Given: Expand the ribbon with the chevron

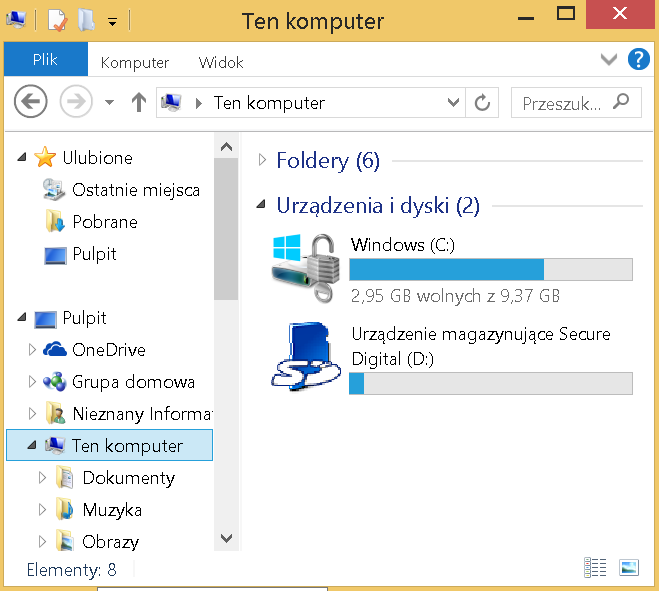Looking at the screenshot, I should [x=609, y=60].
